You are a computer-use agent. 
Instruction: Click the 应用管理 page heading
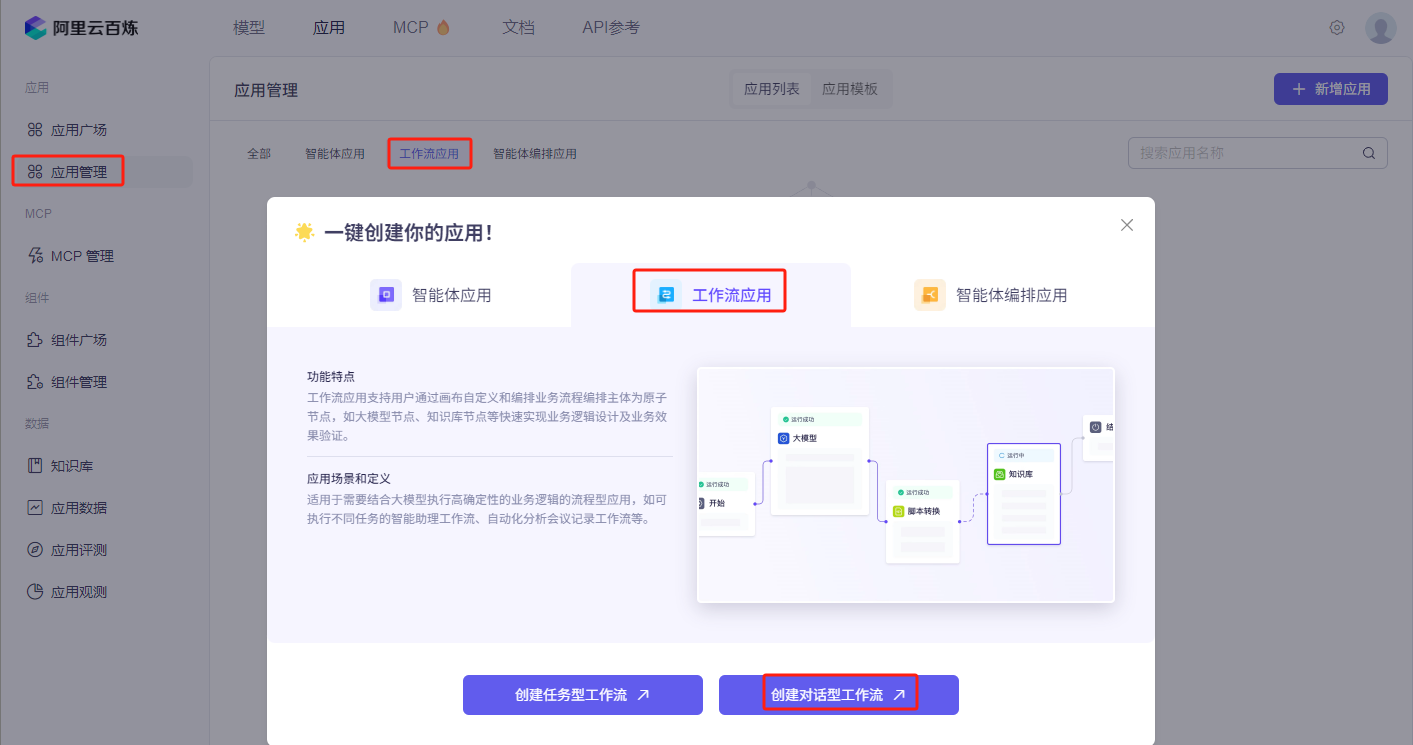pos(266,90)
